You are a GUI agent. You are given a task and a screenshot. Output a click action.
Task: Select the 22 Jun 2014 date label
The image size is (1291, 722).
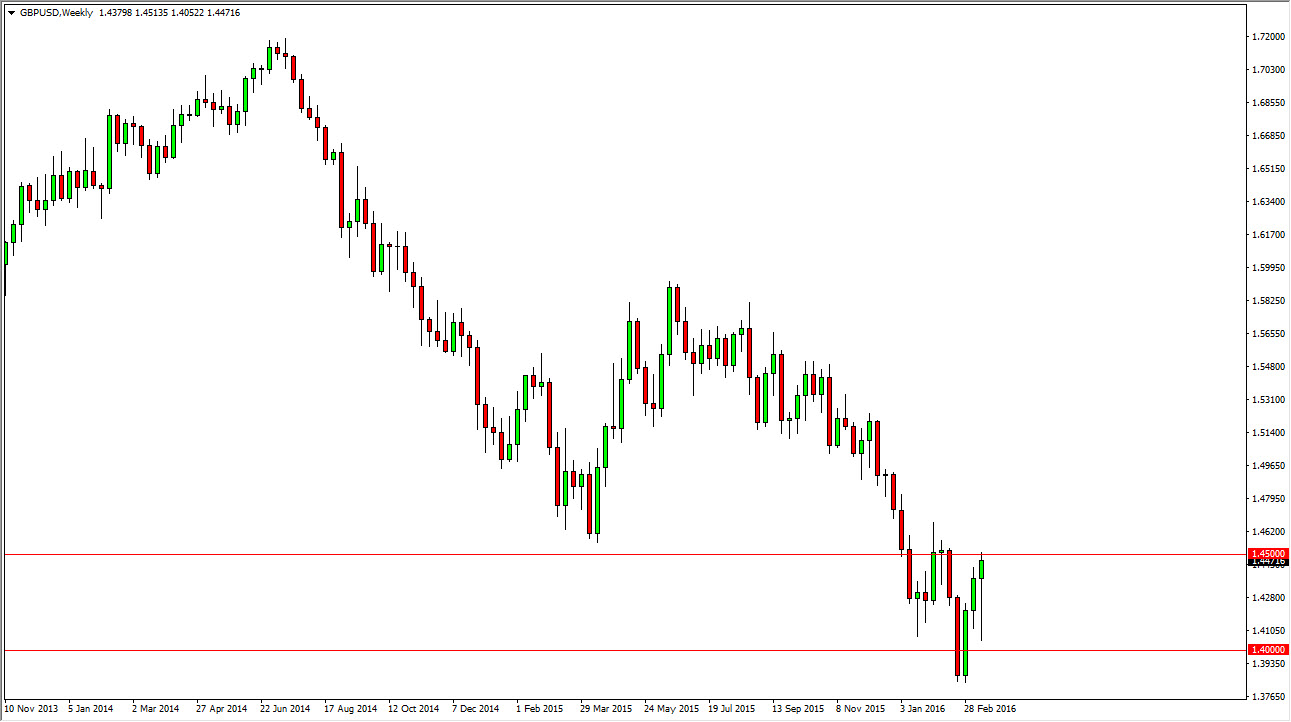coord(284,709)
